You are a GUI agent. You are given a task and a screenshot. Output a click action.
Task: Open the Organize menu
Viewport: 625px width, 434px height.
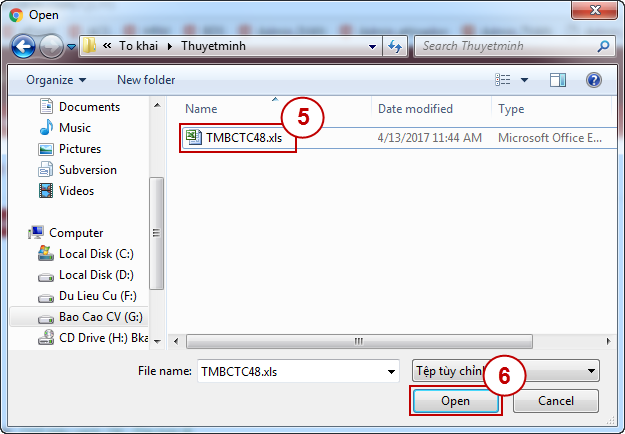(56, 80)
